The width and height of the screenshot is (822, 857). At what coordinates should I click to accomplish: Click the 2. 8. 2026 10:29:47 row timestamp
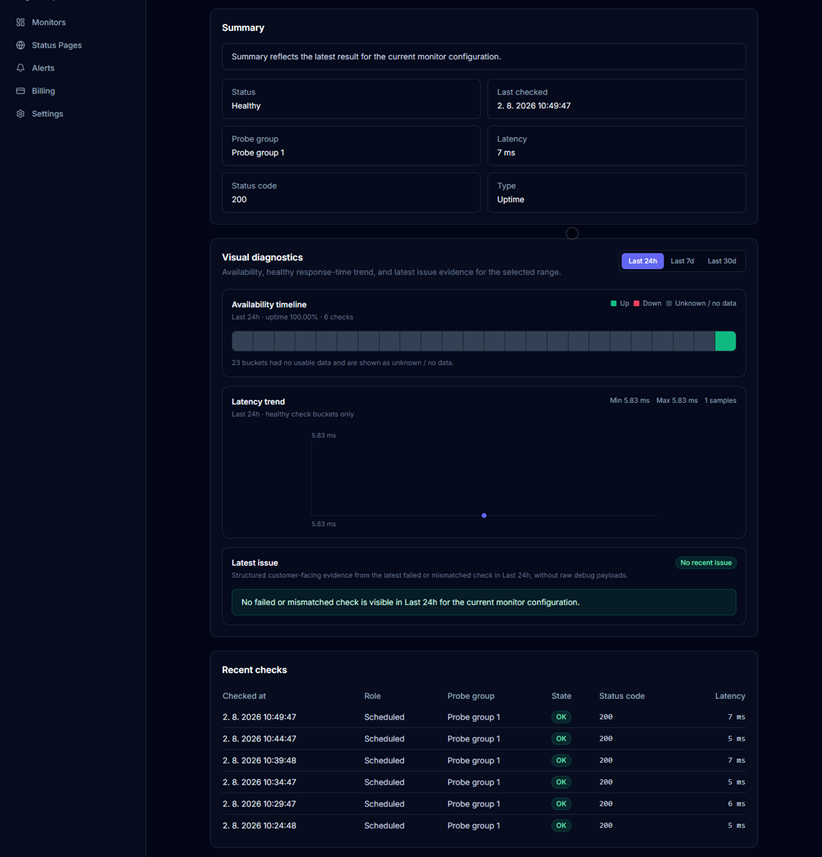coord(259,804)
